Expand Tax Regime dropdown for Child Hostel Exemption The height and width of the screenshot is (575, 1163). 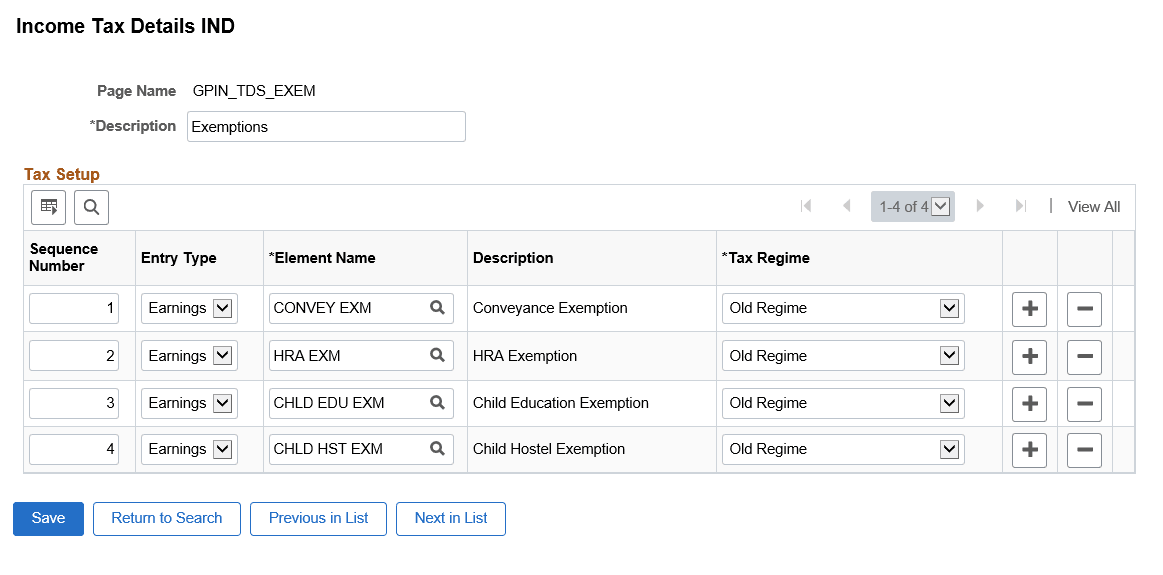pyautogui.click(x=949, y=449)
